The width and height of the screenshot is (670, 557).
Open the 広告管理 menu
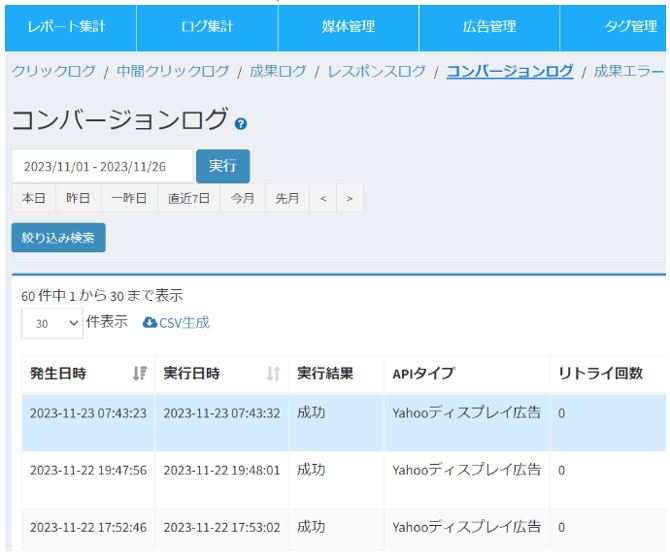489,27
